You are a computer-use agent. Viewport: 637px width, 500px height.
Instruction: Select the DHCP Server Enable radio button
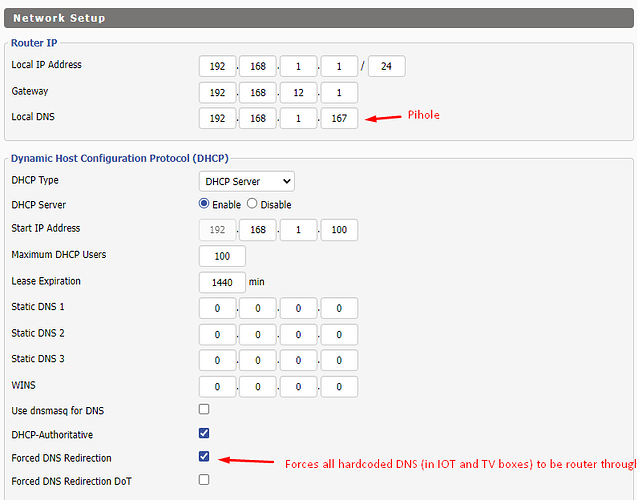tap(205, 204)
